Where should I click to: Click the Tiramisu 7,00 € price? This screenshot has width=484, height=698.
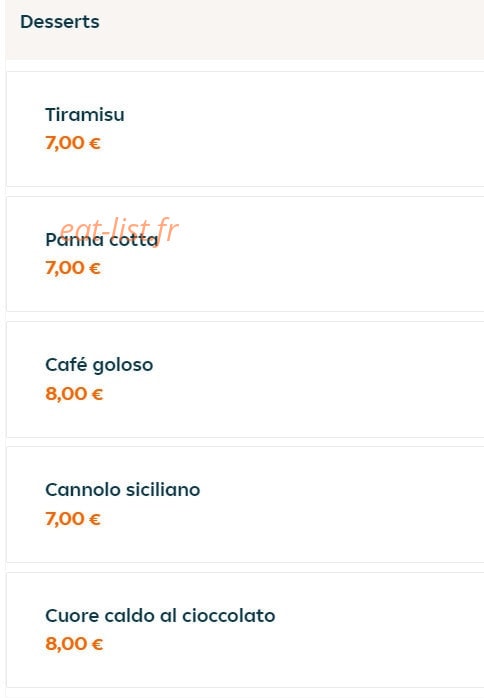click(x=73, y=143)
